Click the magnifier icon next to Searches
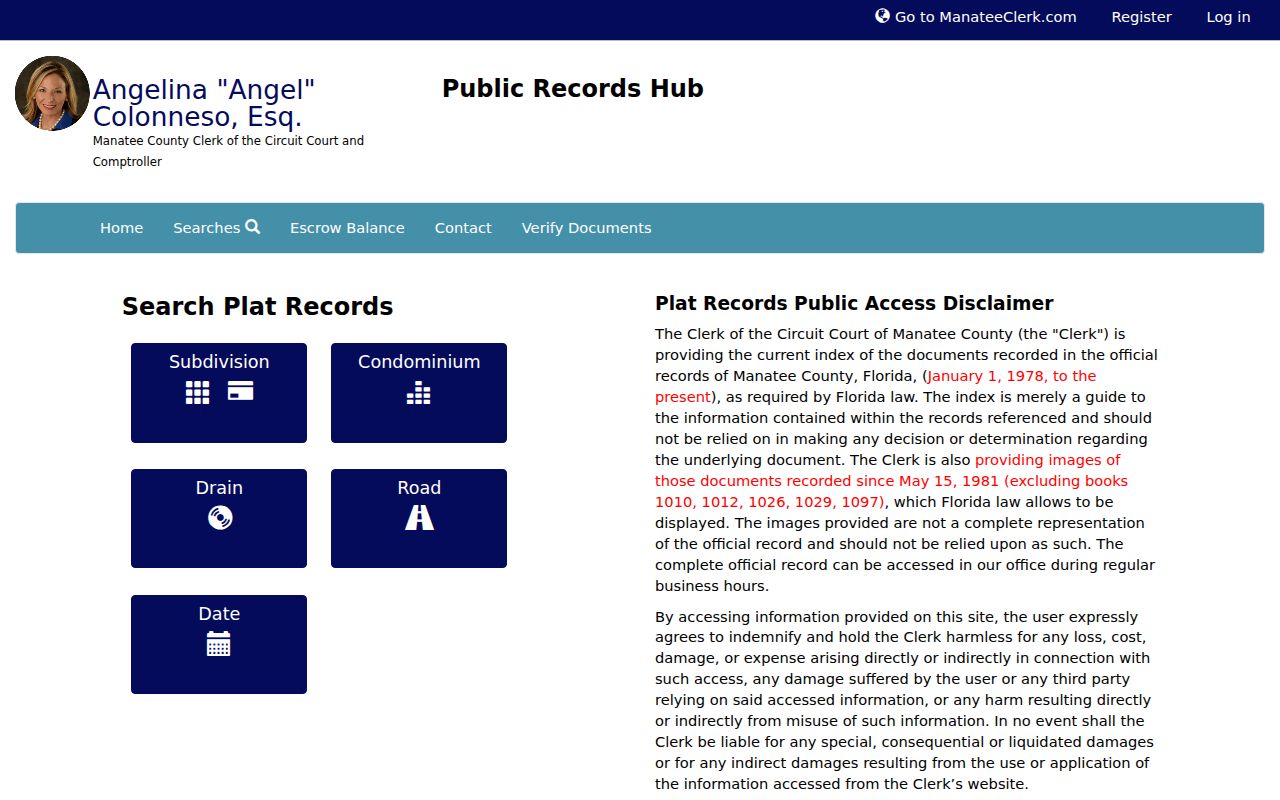This screenshot has width=1280, height=800. [x=252, y=227]
